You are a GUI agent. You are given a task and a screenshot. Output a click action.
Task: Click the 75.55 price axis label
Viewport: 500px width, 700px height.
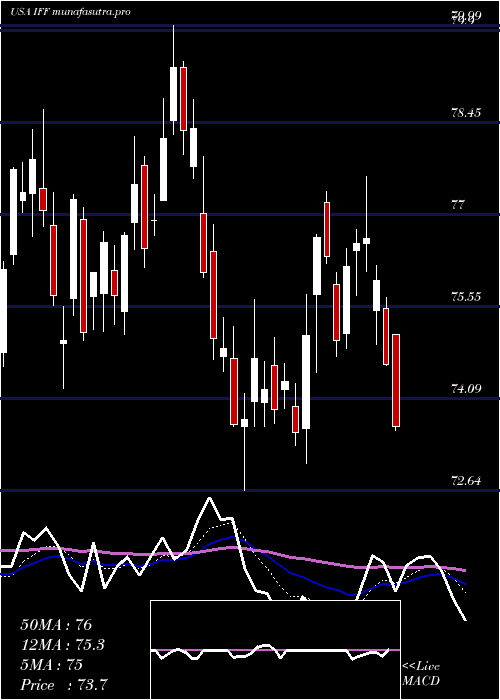pos(466,297)
